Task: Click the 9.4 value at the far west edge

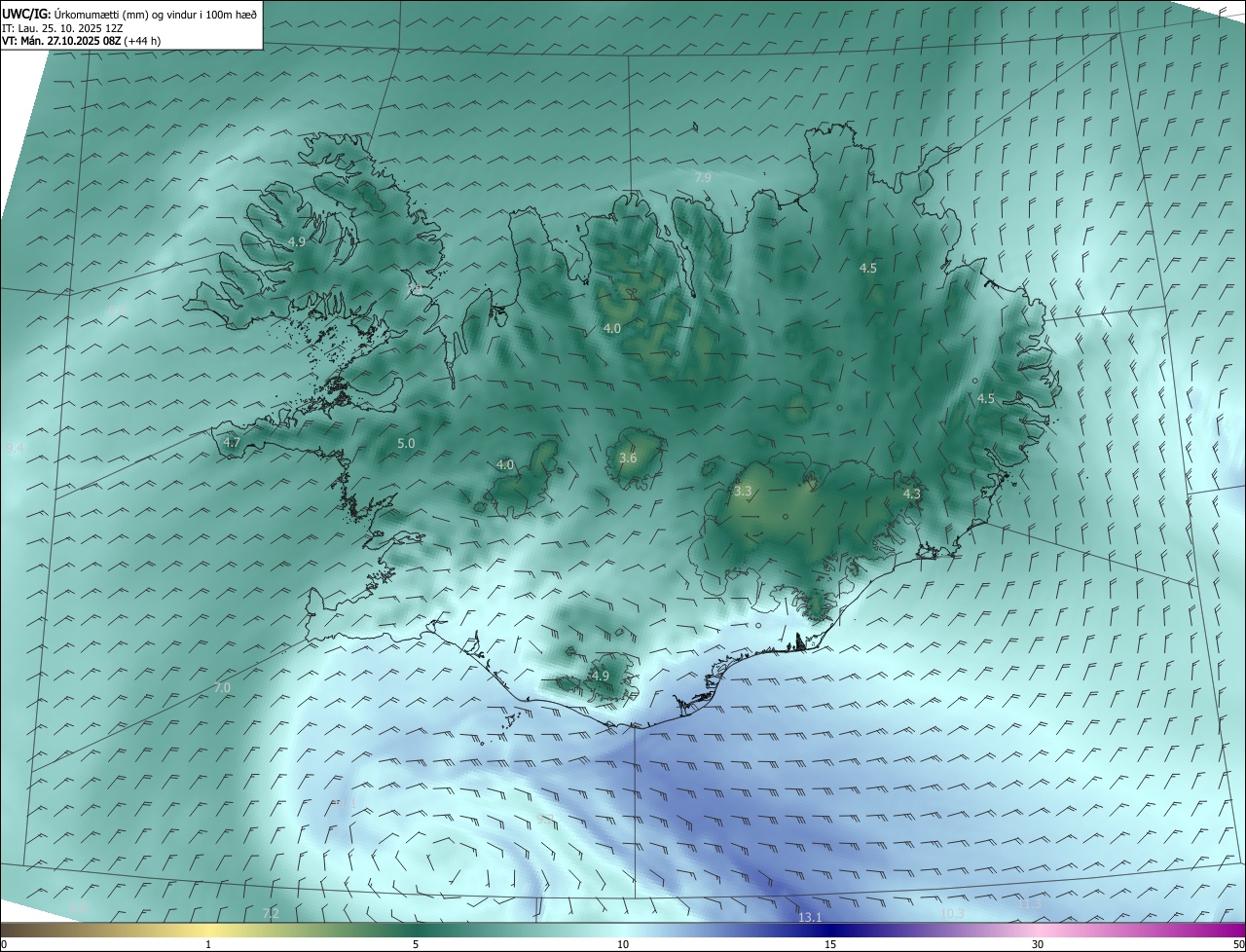Action: tap(16, 448)
